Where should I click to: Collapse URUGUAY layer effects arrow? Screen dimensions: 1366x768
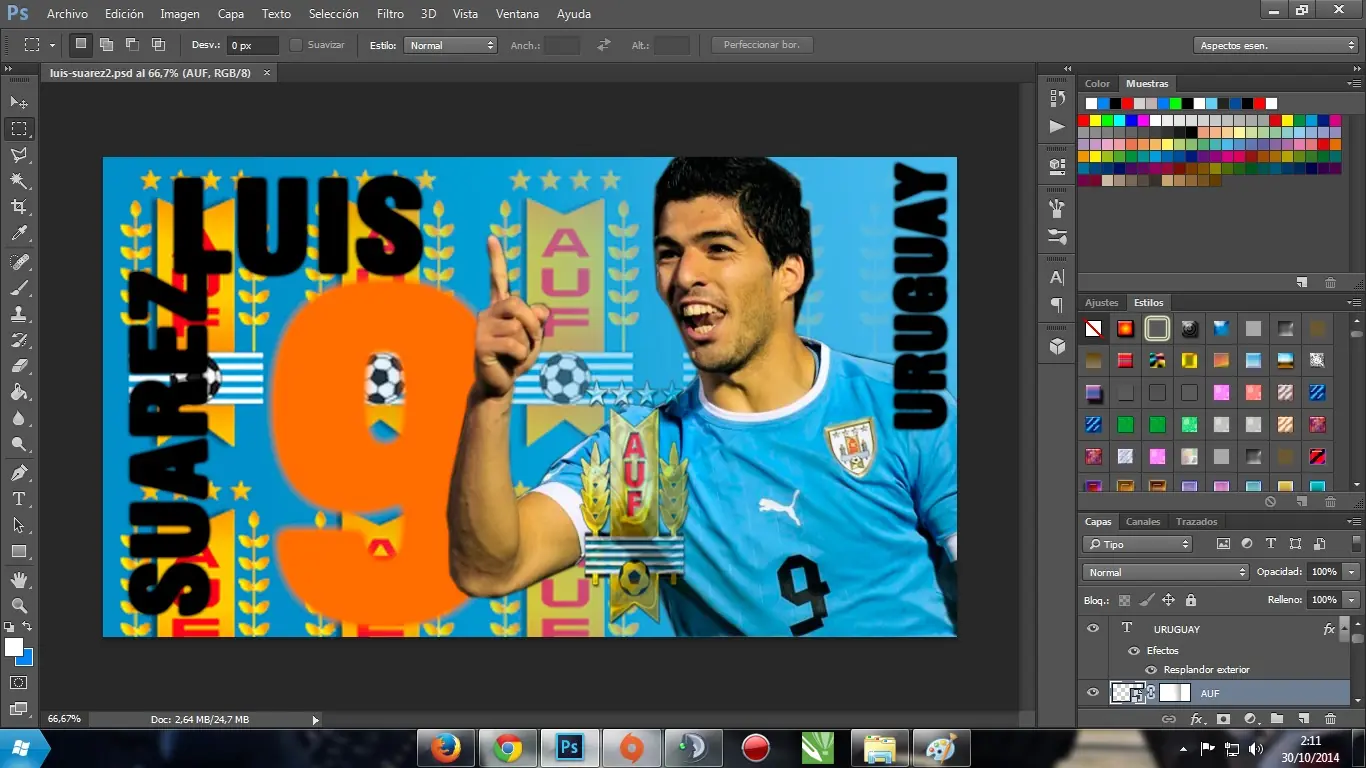click(1344, 629)
